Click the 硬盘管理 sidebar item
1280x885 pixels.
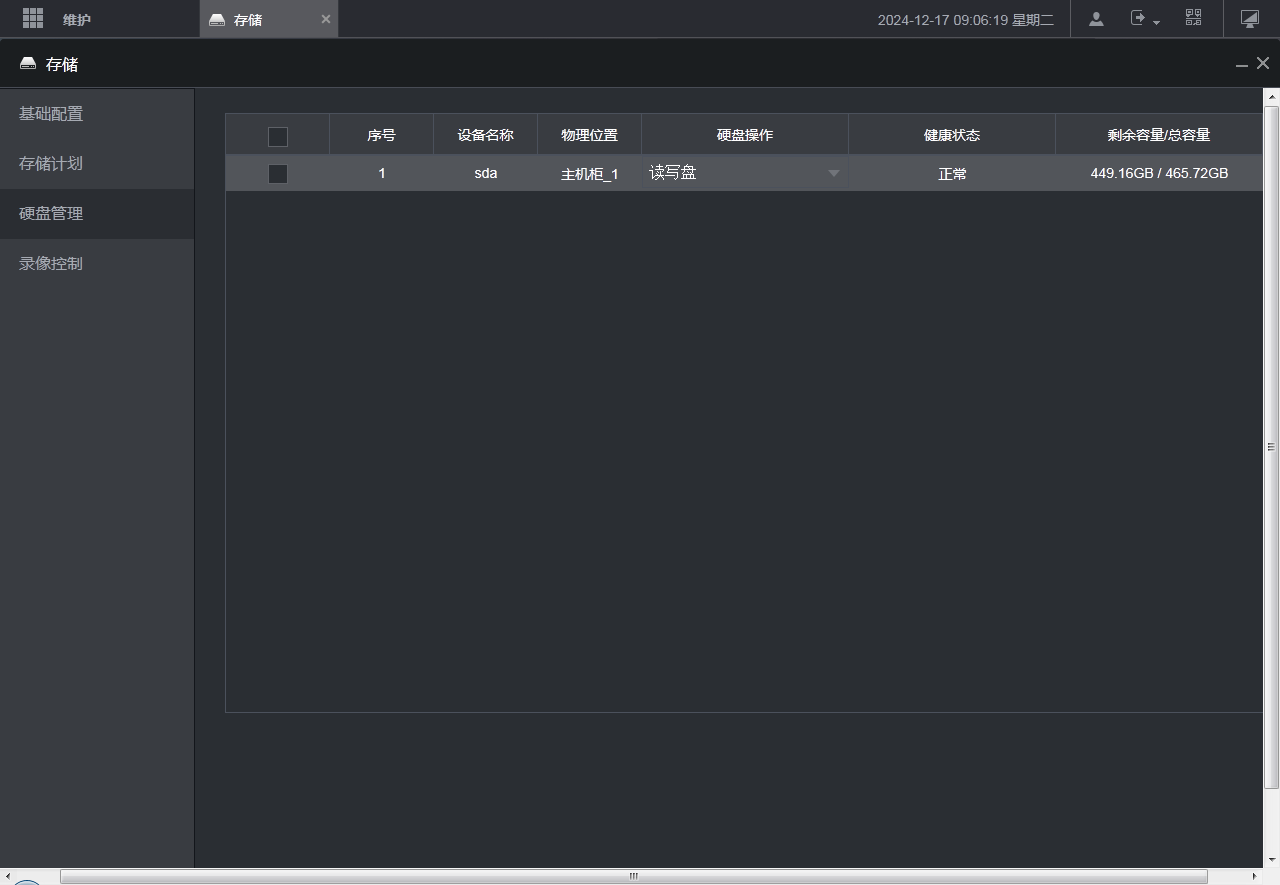[x=51, y=214]
